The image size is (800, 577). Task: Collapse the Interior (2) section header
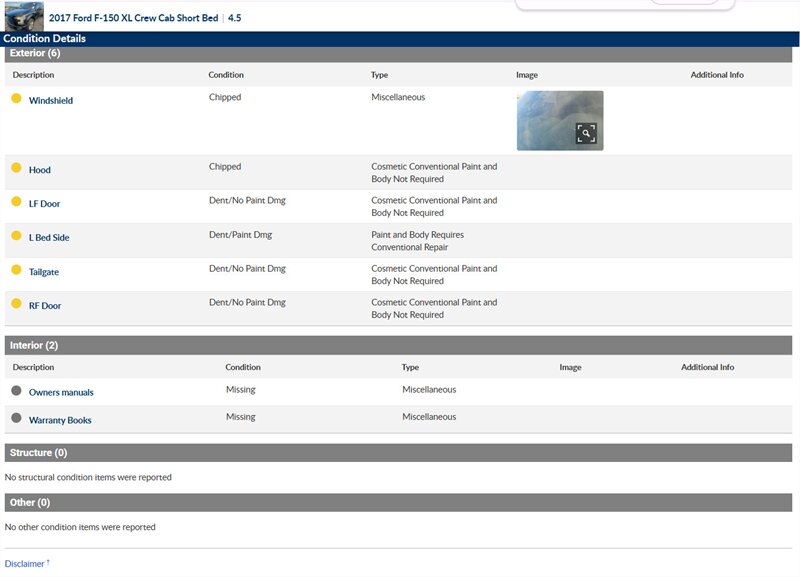point(398,345)
